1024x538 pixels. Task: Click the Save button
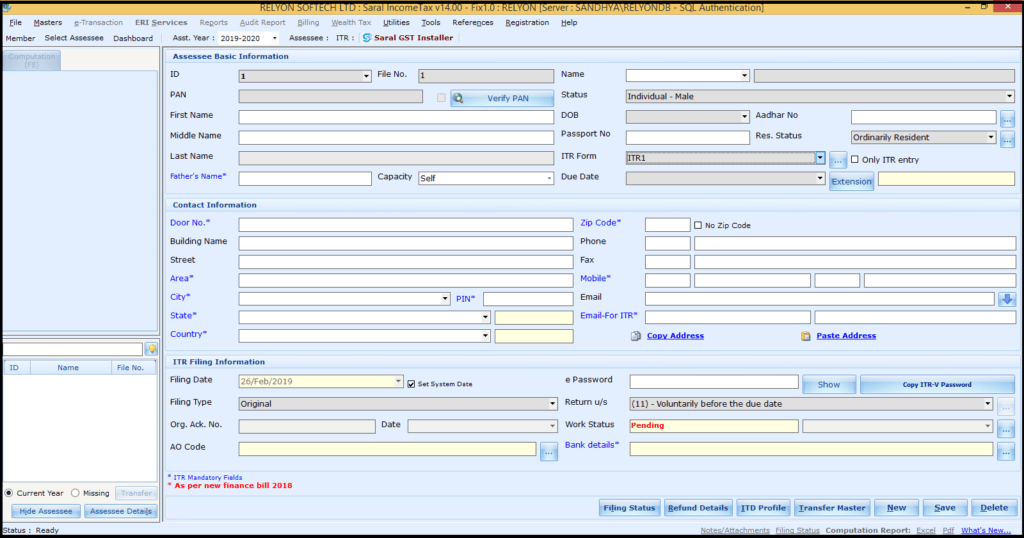[x=944, y=508]
